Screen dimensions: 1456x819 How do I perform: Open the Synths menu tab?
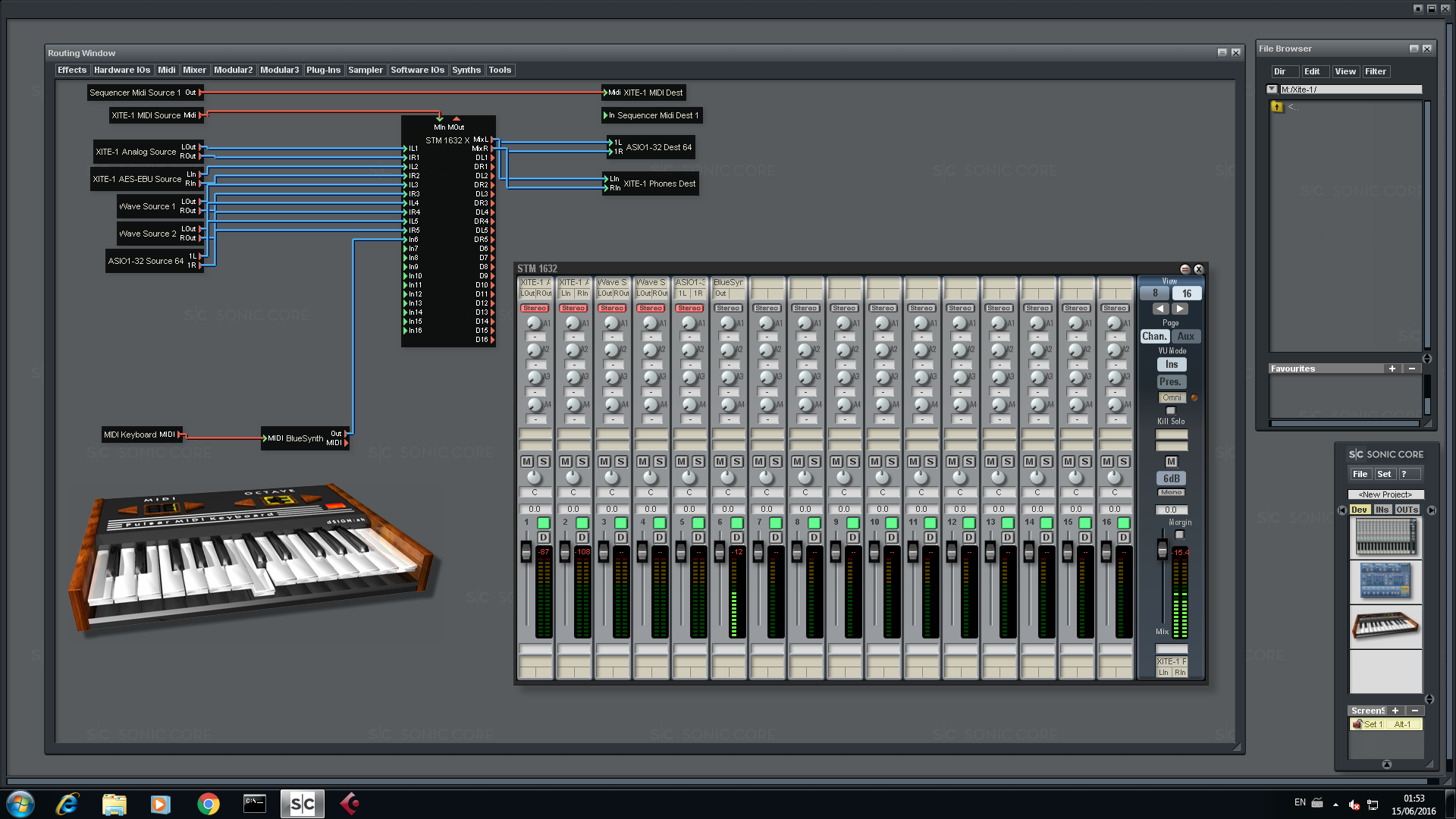click(x=467, y=69)
